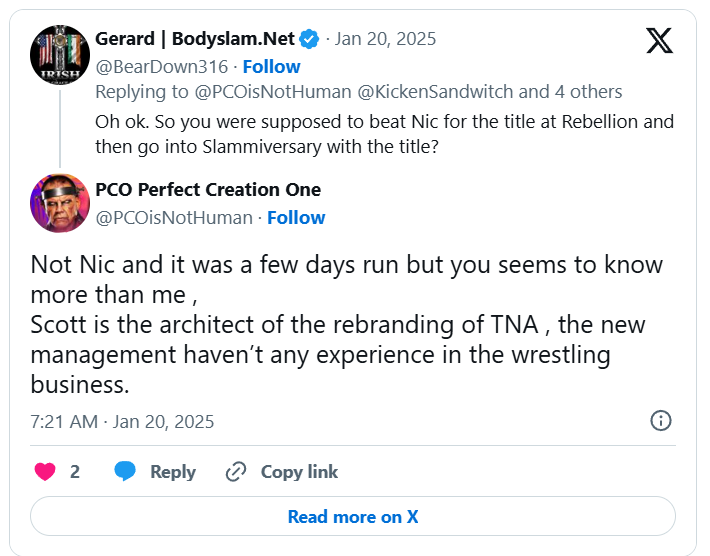This screenshot has height=556, width=710.
Task: Click the Read more on X button
Action: pos(353,517)
